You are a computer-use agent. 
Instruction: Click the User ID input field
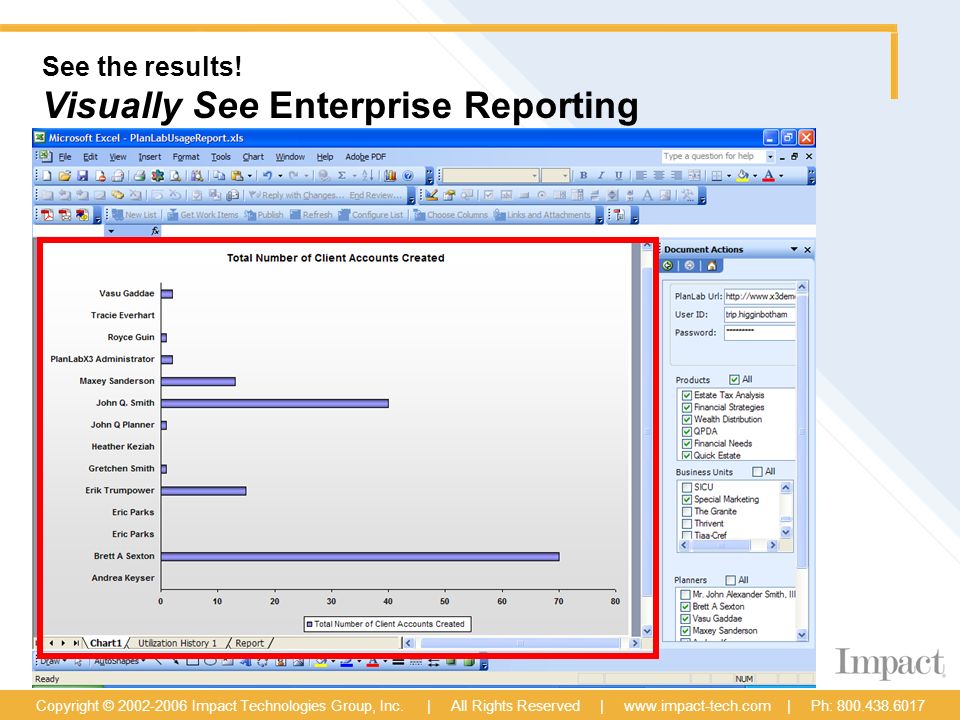pos(760,315)
